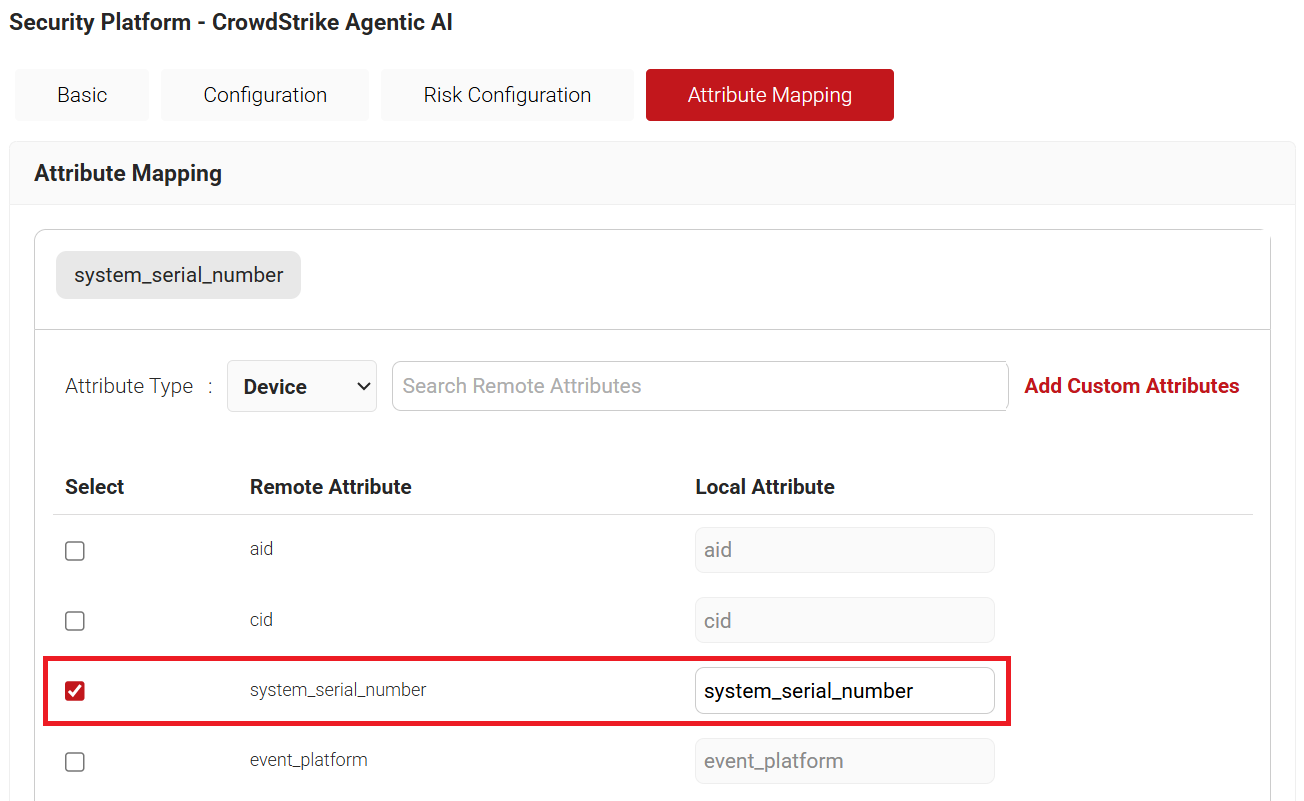Viewport: 1304px width, 801px height.
Task: Click the Remote Attribute column header
Action: pos(331,487)
